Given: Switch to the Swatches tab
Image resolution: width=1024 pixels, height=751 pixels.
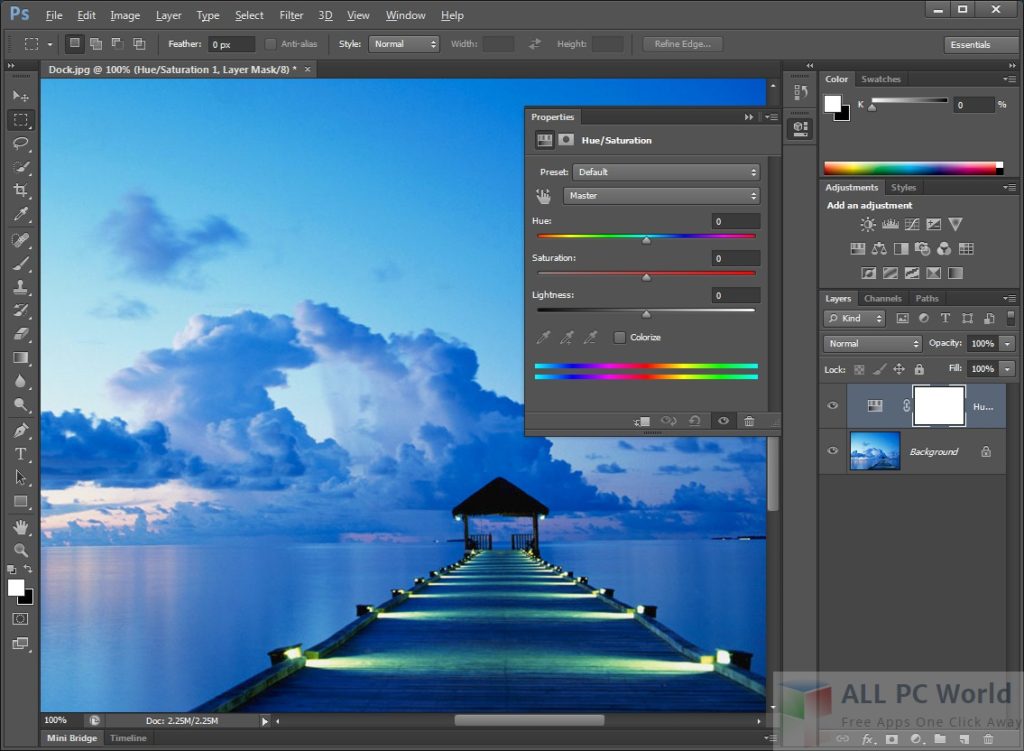Looking at the screenshot, I should (880, 79).
